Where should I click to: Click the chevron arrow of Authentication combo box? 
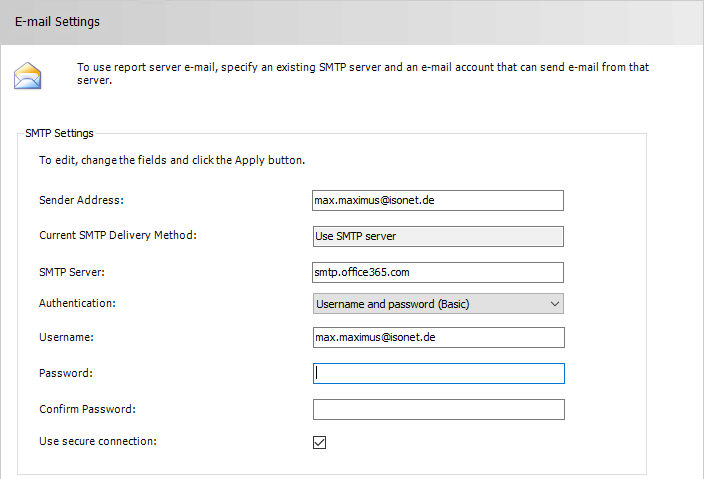(555, 304)
